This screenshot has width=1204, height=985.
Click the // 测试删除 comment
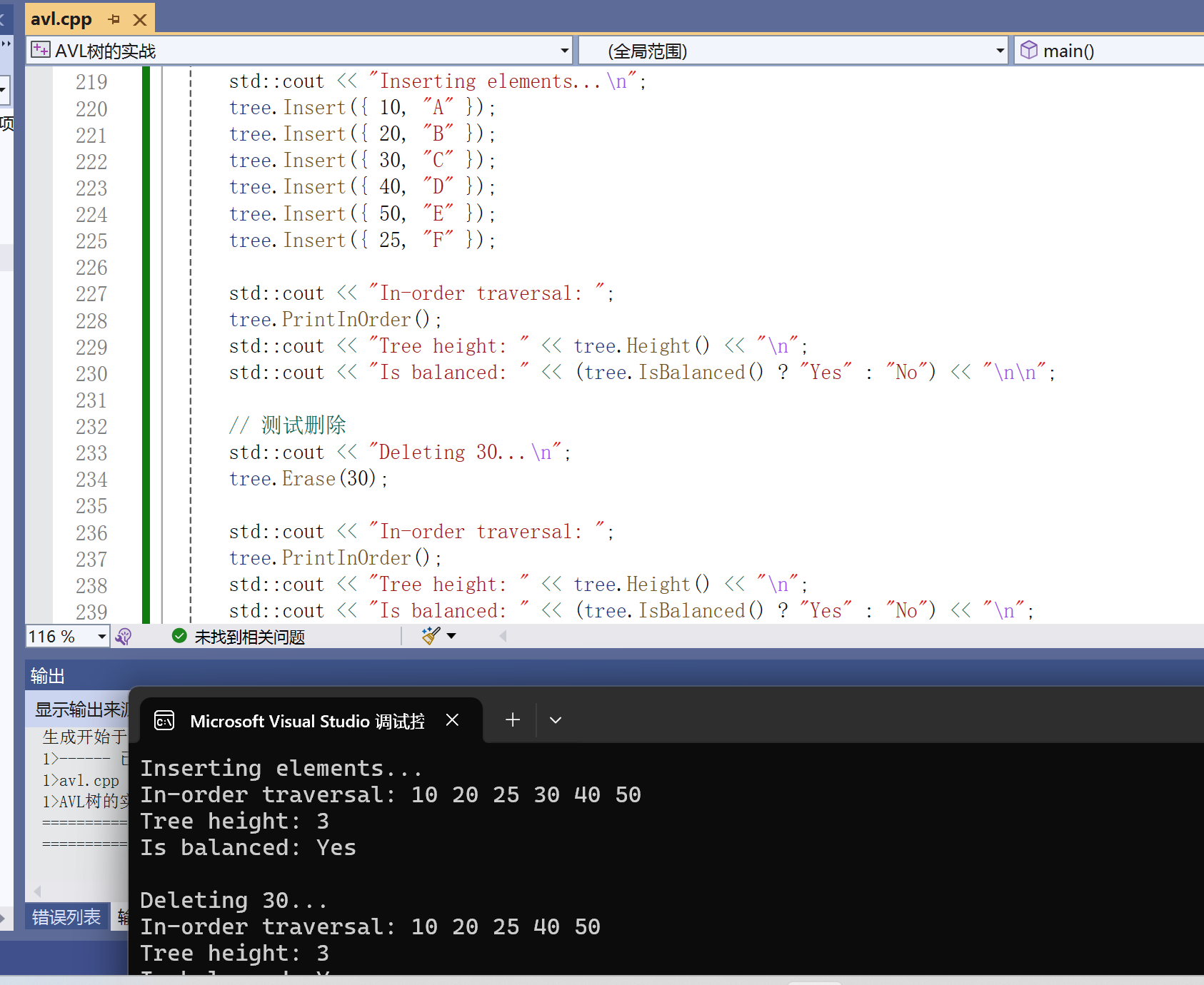pos(287,425)
